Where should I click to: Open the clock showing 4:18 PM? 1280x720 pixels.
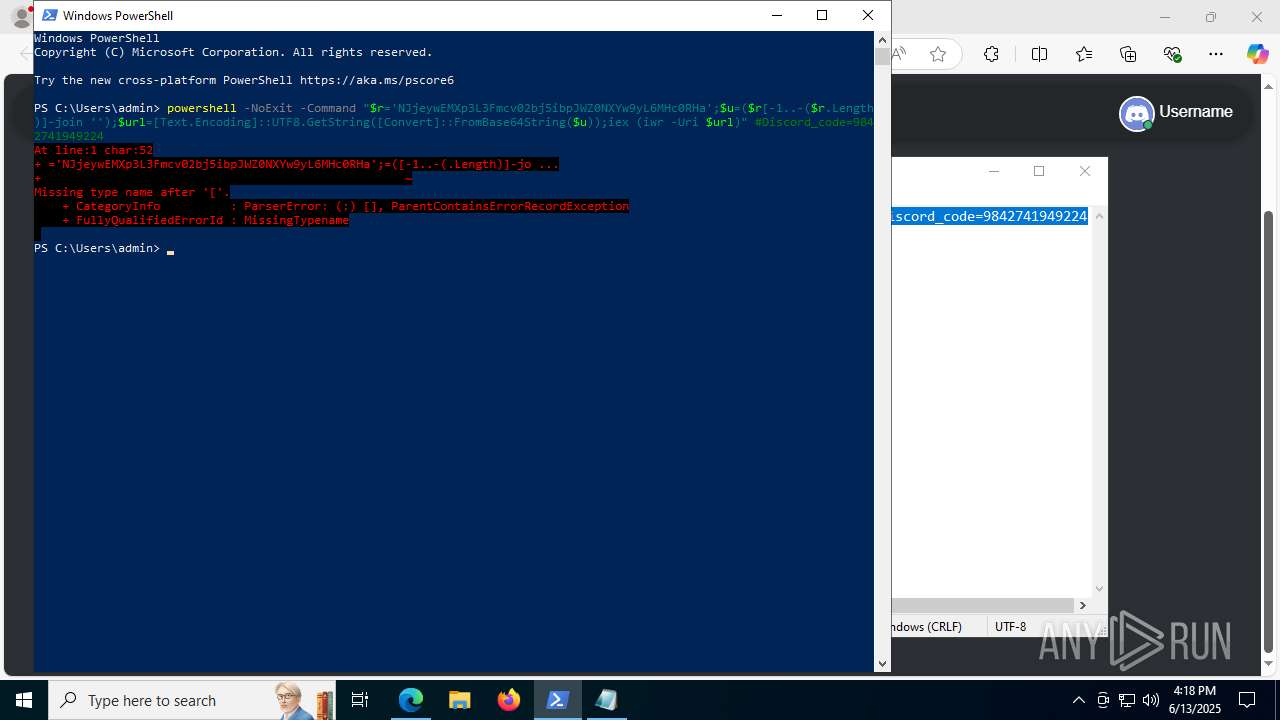1195,700
